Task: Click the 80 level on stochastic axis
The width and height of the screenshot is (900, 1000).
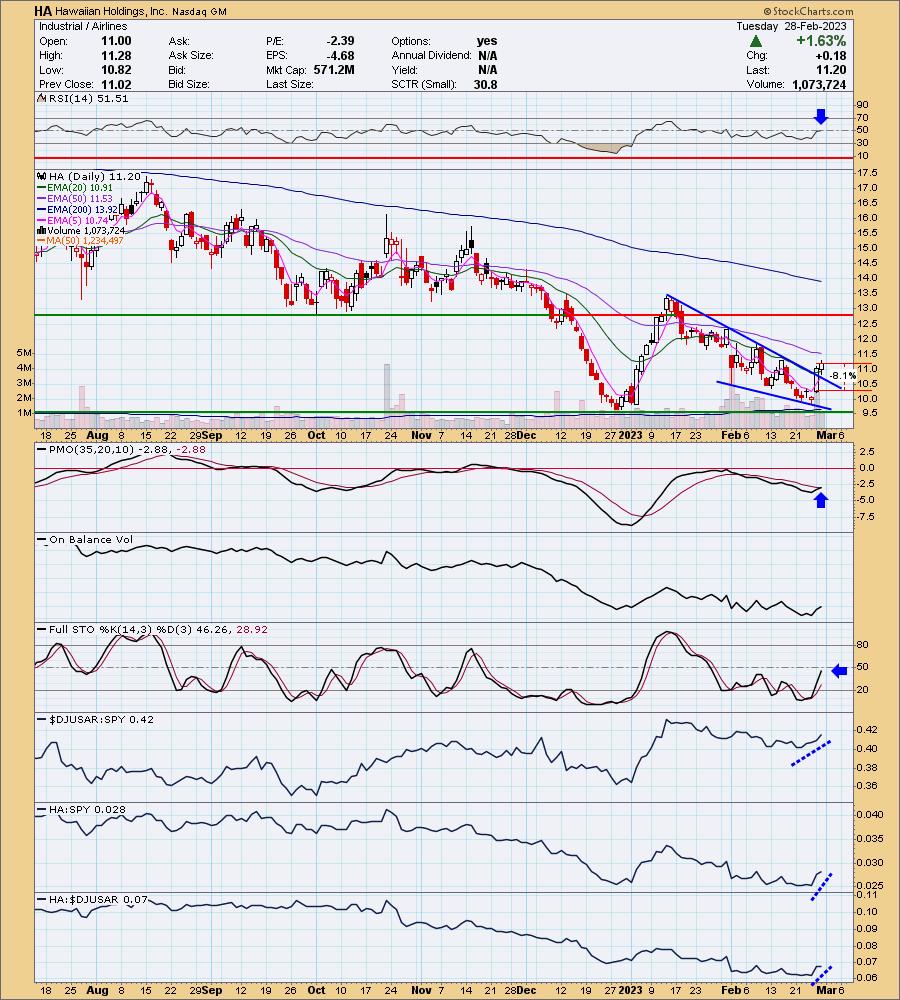Action: 862,645
